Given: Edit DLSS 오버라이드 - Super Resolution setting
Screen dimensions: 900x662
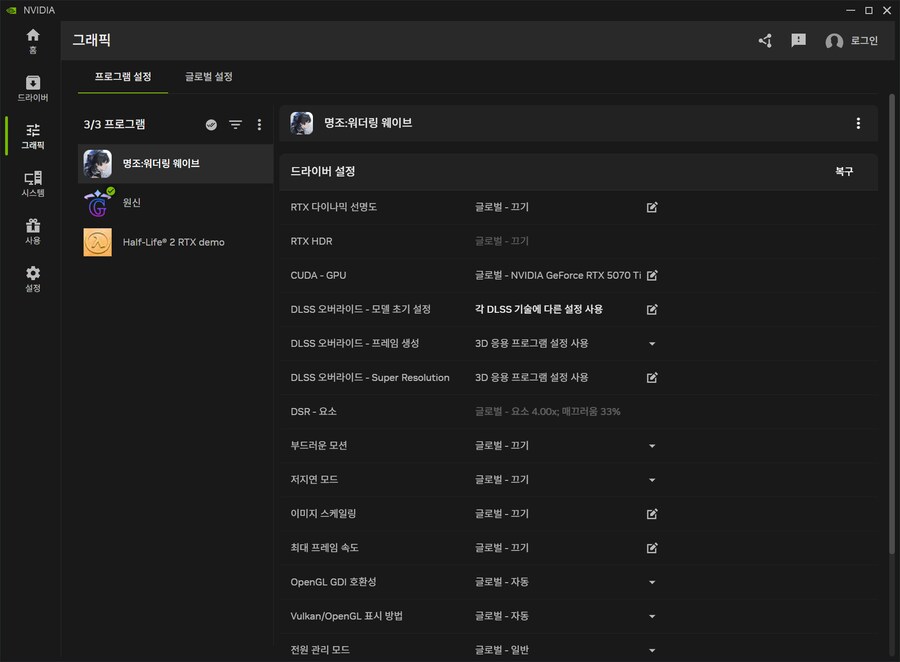Looking at the screenshot, I should (x=652, y=378).
